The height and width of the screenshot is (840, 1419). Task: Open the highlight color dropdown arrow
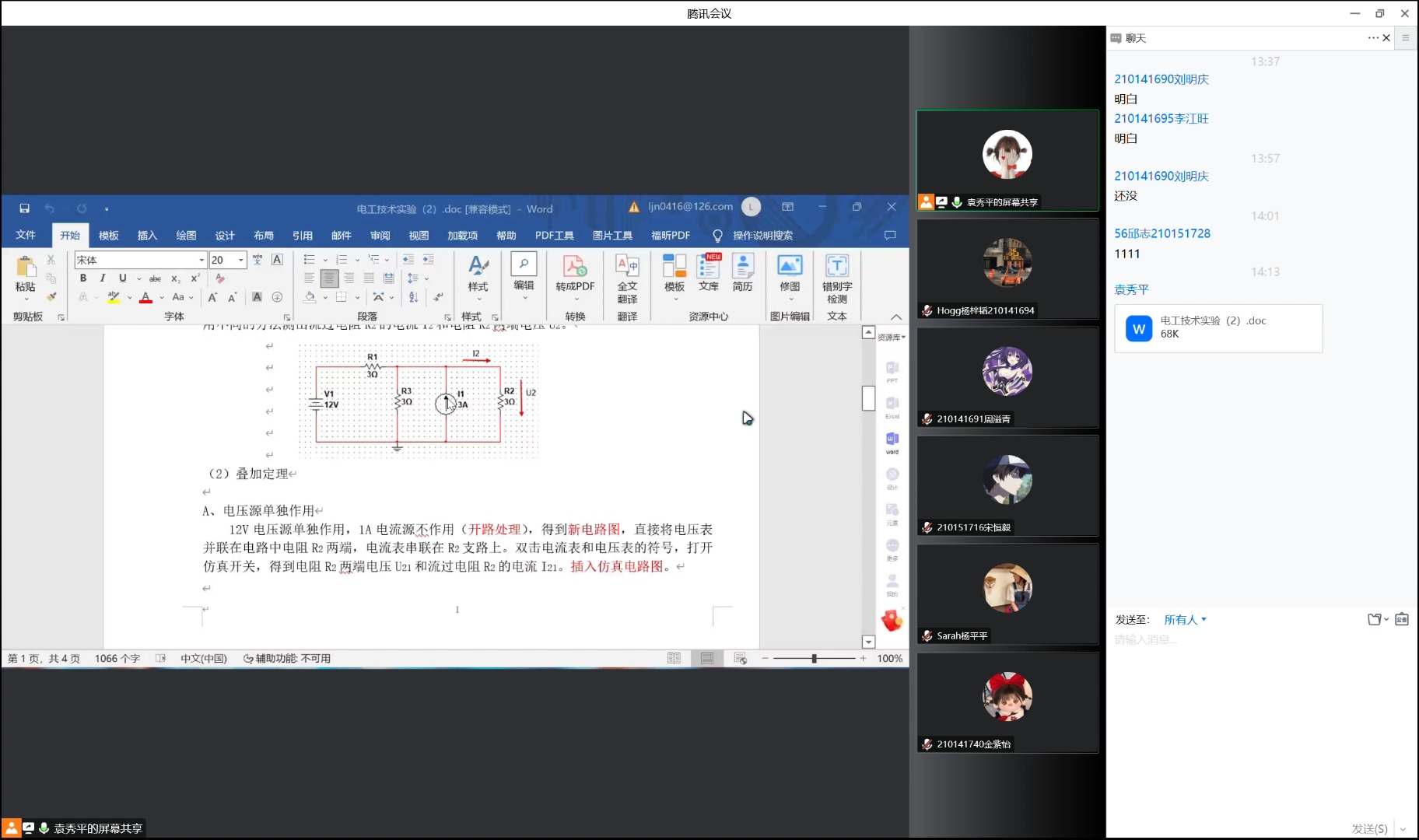[x=129, y=297]
